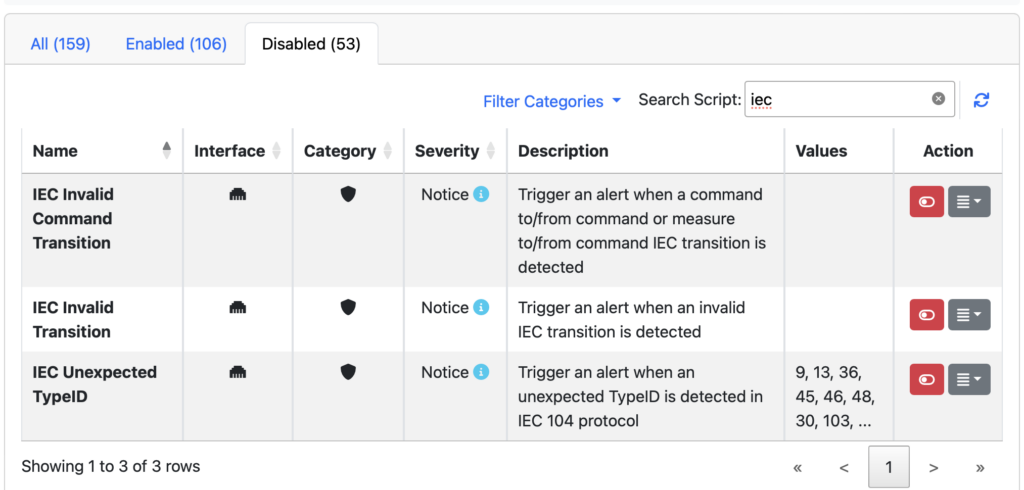Toggle the IEC Unexpected TypeID red switch
Screen dimensions: 1024x490
927,380
